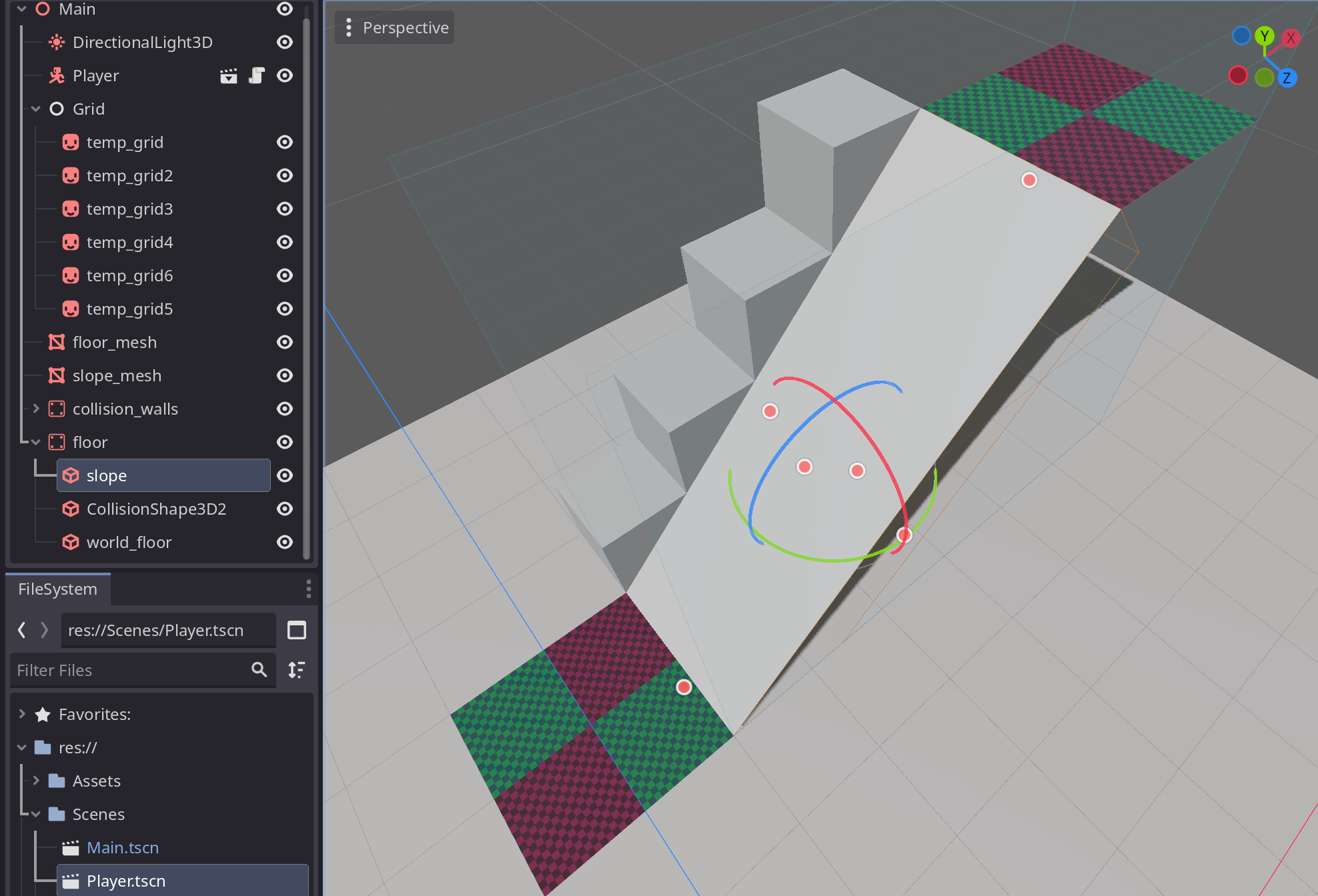Toggle visibility of DirectionalLight3D
The image size is (1318, 896).
pos(285,43)
